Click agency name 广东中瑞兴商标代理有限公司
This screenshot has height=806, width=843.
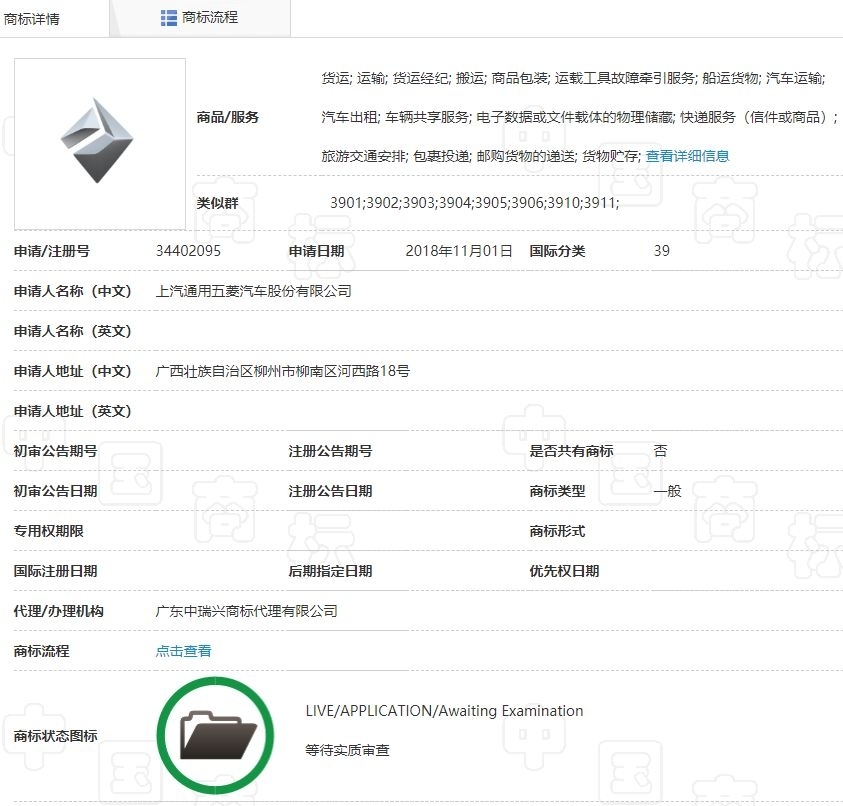pos(246,610)
